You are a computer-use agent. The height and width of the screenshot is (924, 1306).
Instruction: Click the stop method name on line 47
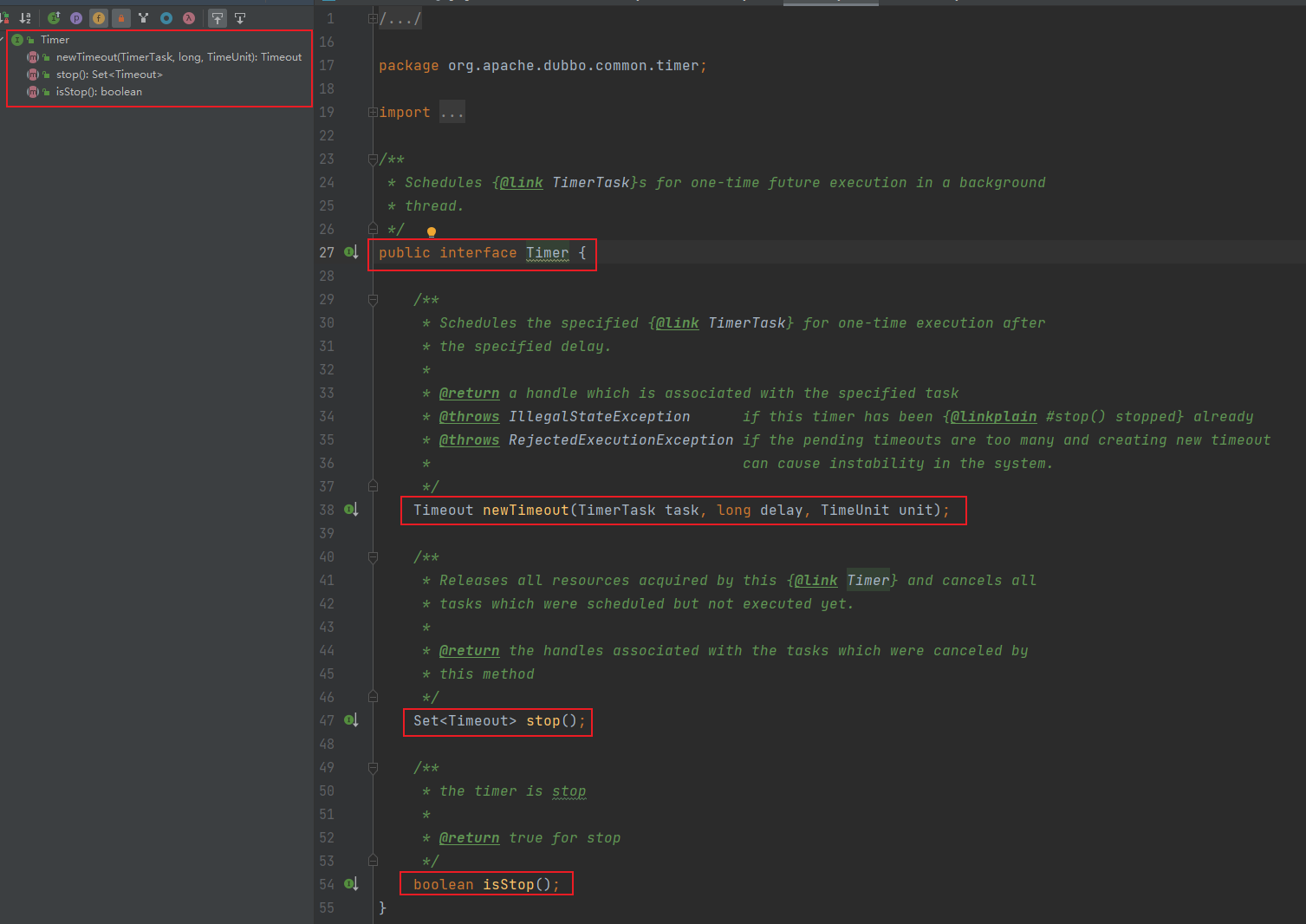[x=543, y=720]
